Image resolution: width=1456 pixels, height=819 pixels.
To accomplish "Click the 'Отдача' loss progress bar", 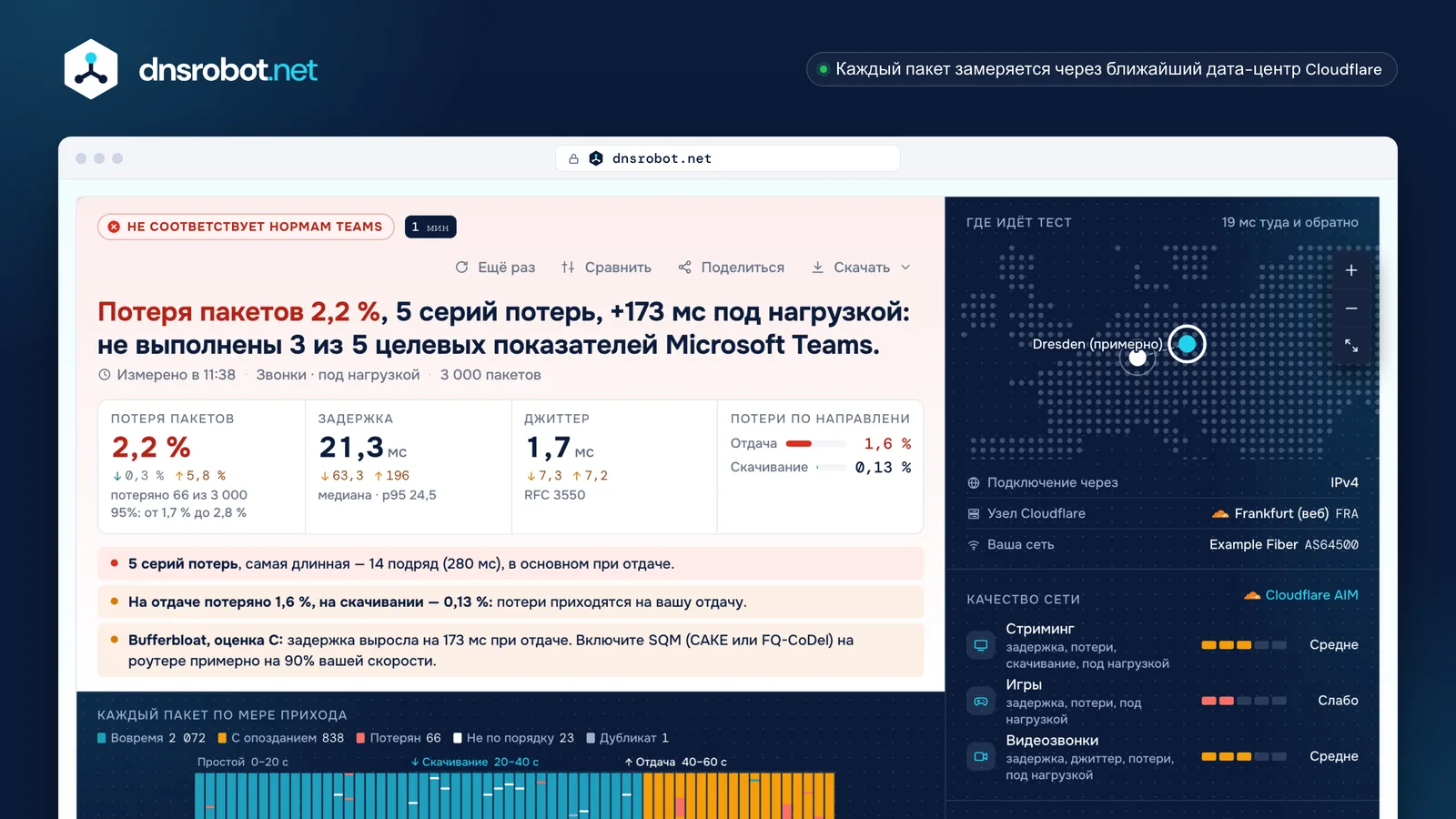I will click(816, 444).
